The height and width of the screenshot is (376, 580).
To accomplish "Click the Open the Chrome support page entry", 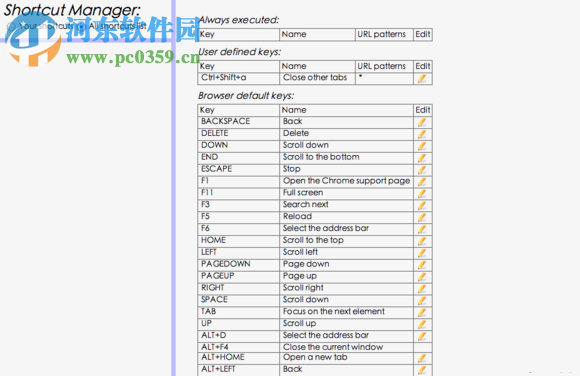I will pyautogui.click(x=347, y=181).
